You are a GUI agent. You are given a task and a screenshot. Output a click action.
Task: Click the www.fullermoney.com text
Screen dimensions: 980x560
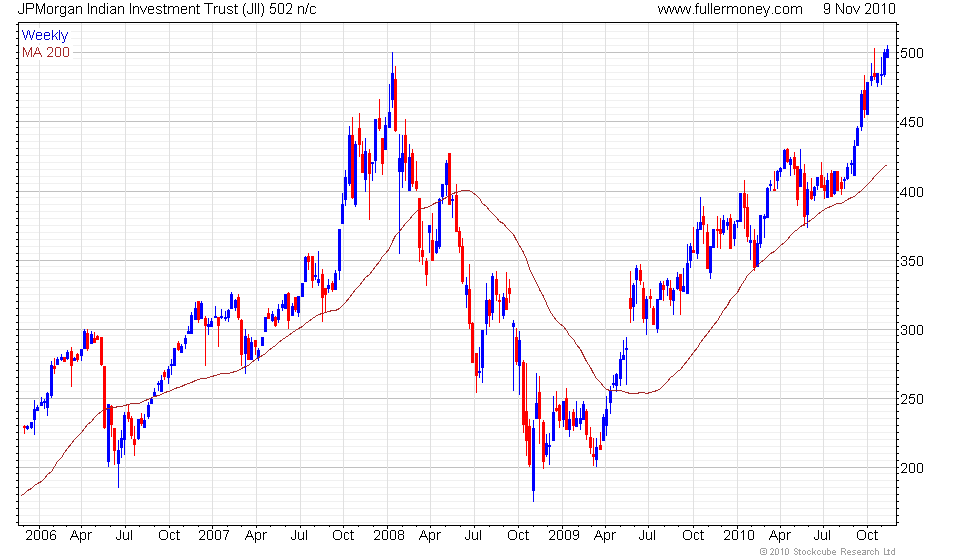[x=730, y=9]
